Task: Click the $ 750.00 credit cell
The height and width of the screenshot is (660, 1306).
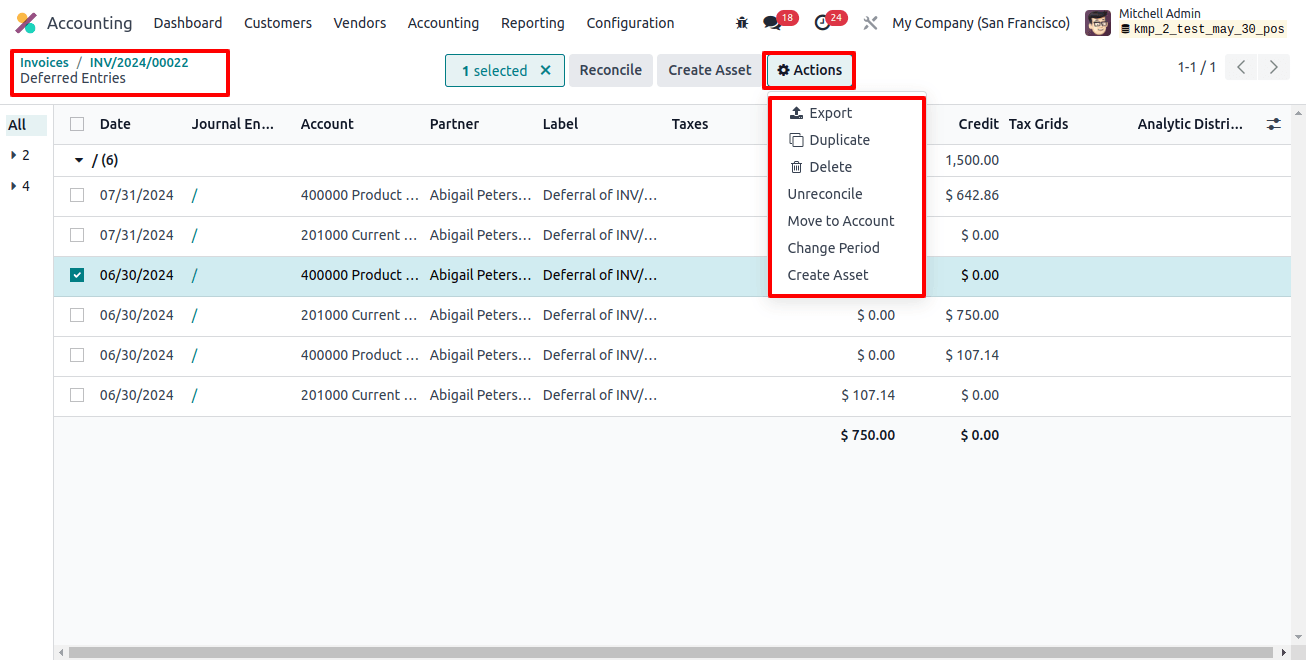Action: coord(972,315)
